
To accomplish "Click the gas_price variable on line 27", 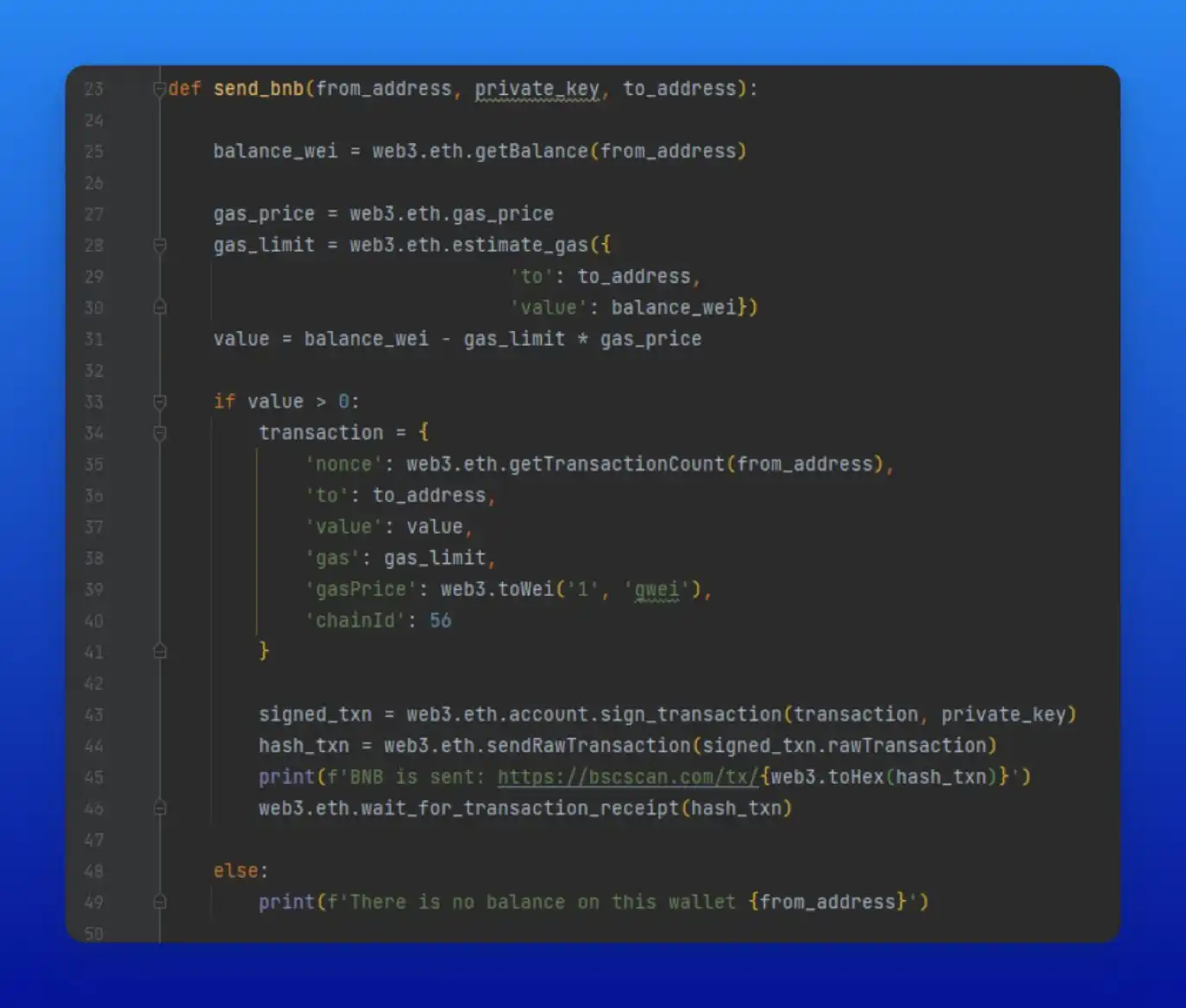I will 264,214.
